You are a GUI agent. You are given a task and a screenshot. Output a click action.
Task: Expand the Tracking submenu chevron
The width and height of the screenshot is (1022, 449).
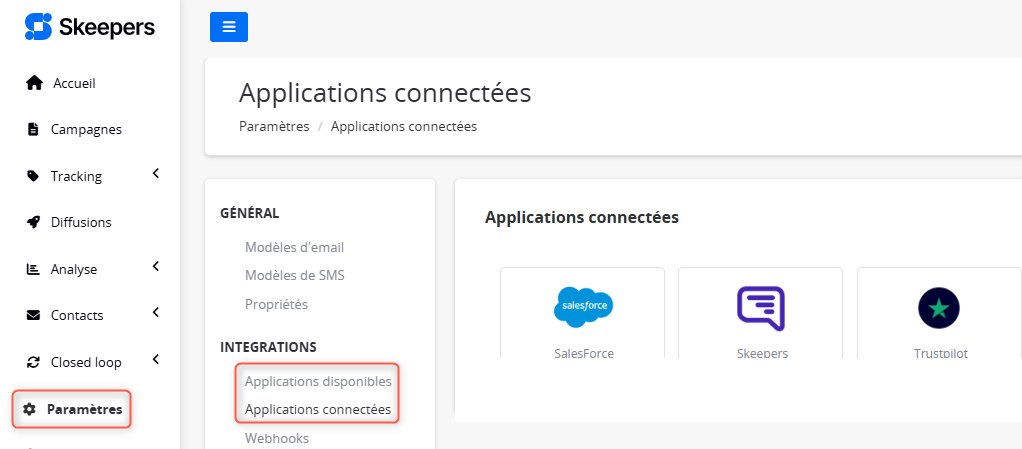click(x=156, y=175)
